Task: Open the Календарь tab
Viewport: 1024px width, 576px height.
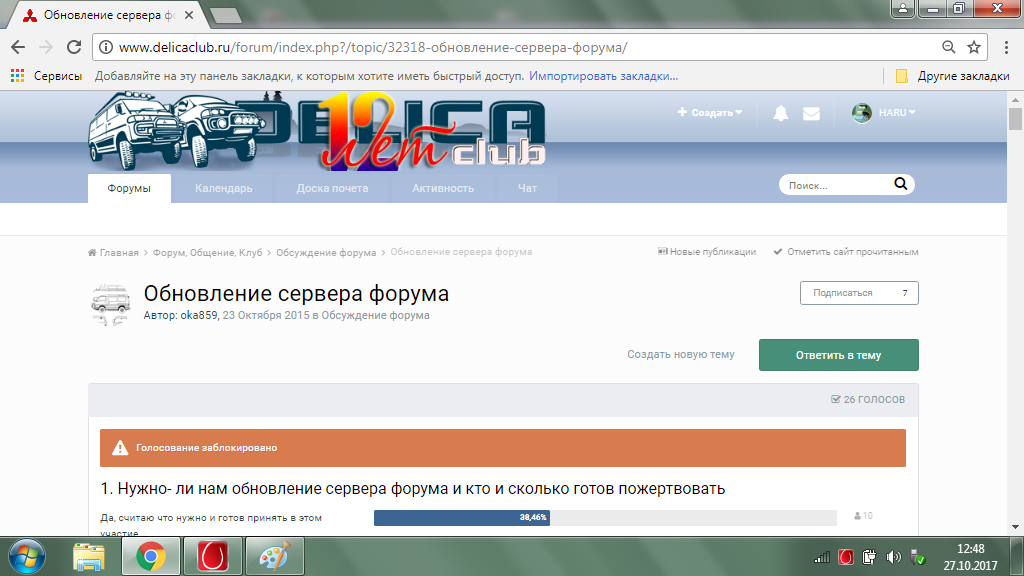Action: point(224,188)
